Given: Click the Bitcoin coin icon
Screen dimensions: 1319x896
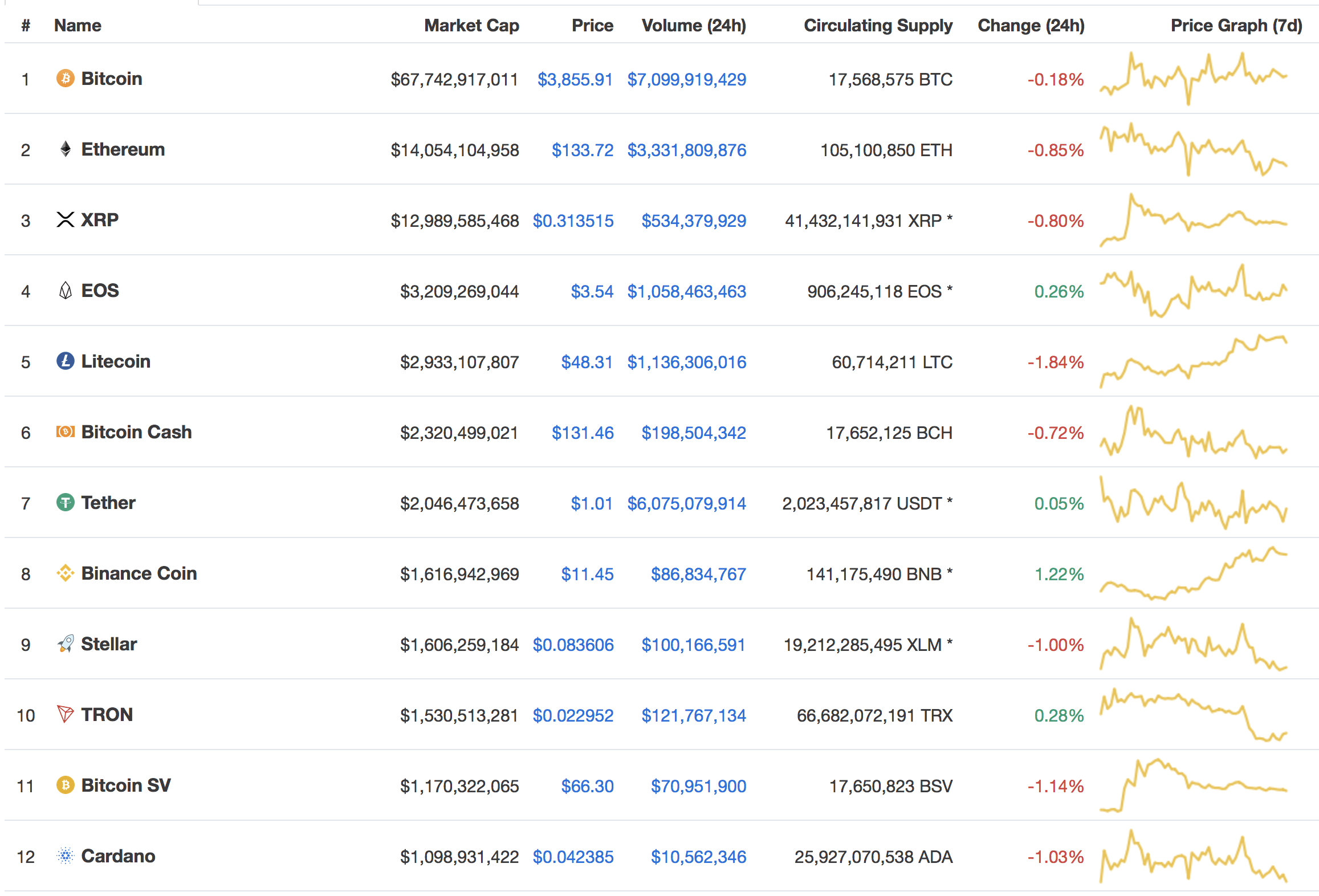Looking at the screenshot, I should [66, 78].
